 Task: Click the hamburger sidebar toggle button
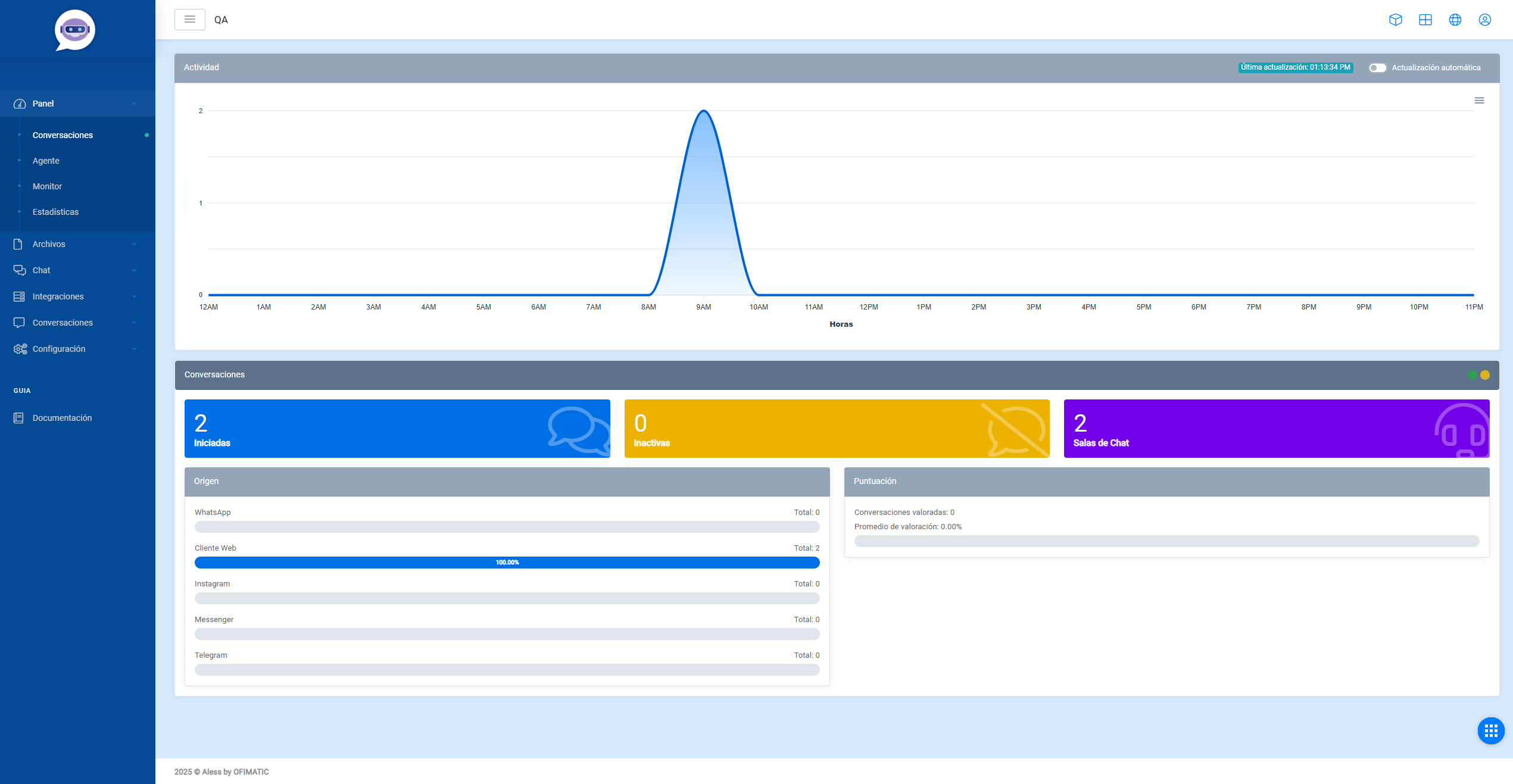point(189,20)
